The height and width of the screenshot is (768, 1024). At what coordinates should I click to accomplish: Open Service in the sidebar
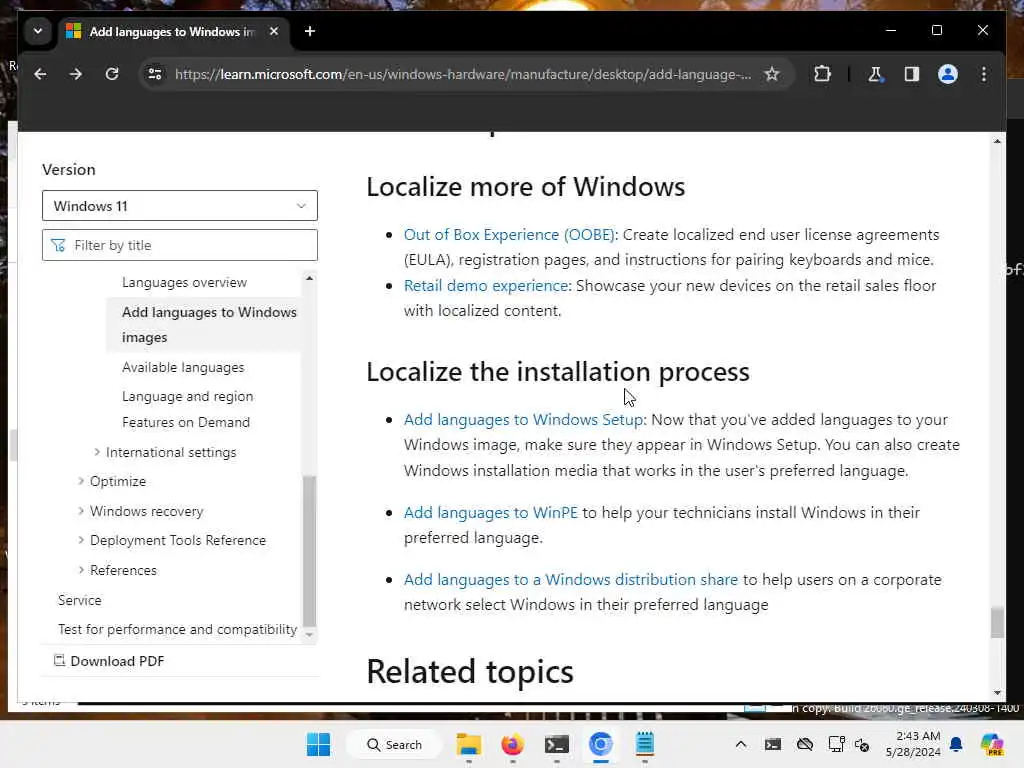pos(80,600)
